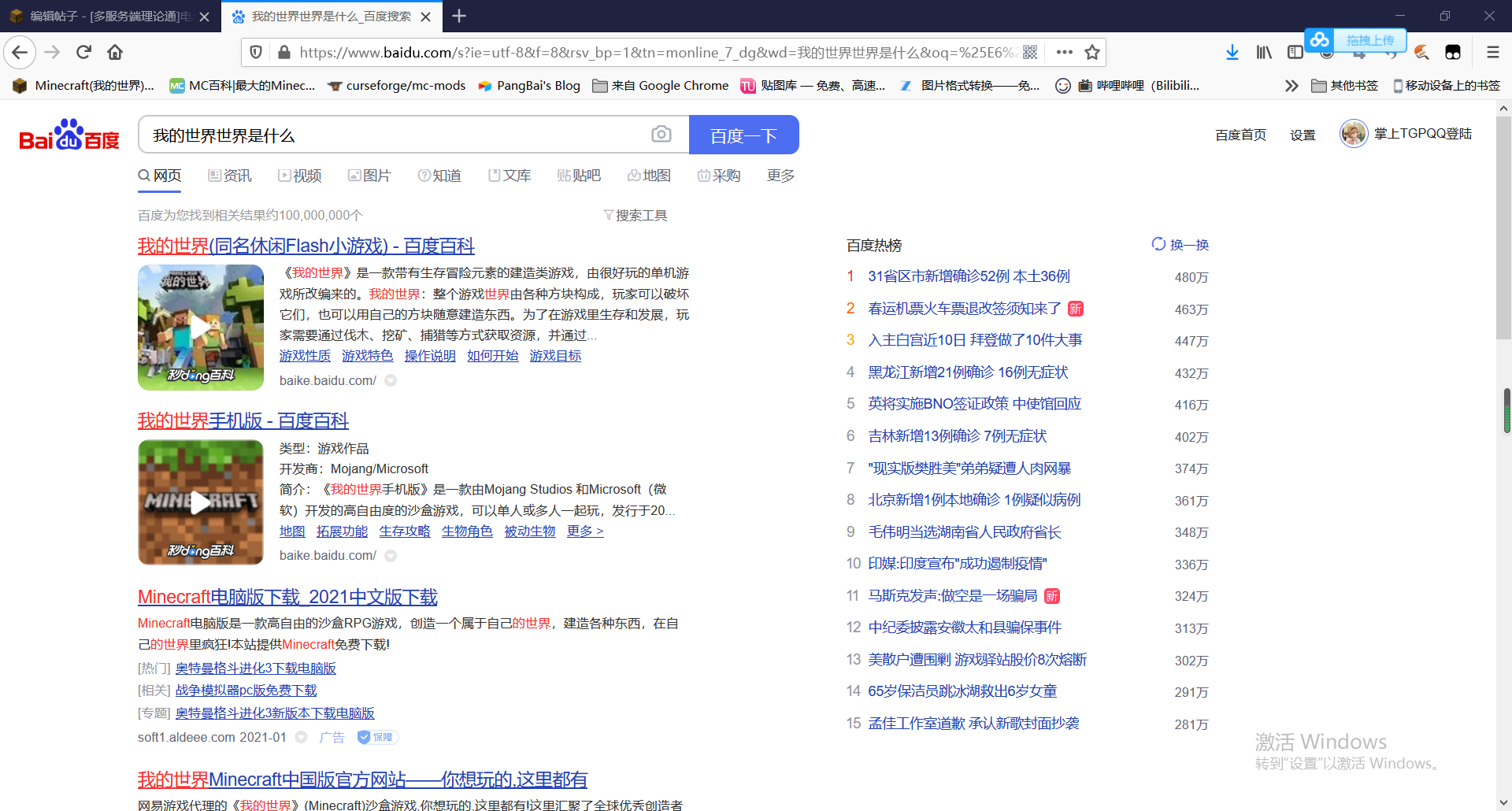This screenshot has height=811, width=1512.
Task: Open the browser home page
Action: coord(115,53)
